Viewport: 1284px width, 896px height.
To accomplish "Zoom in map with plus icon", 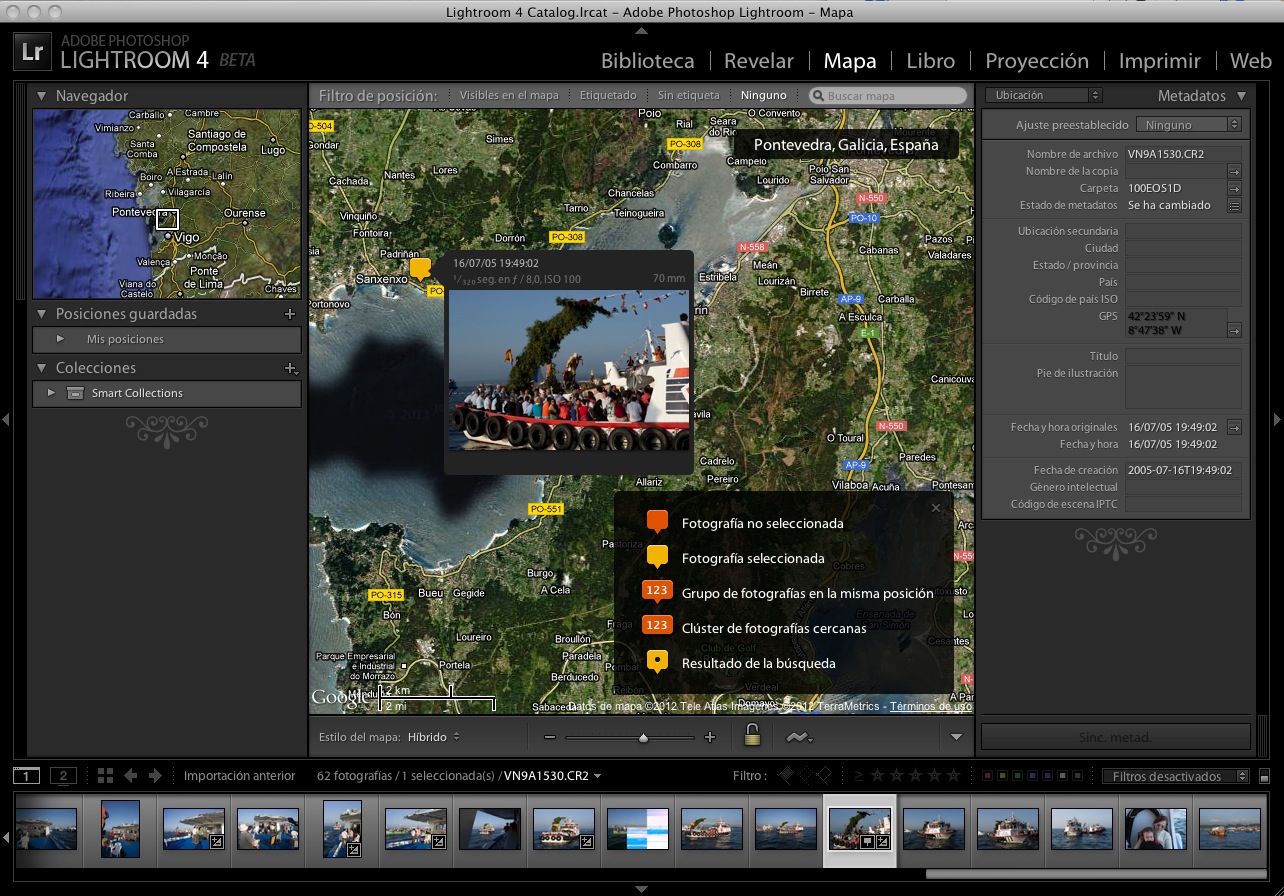I will [x=710, y=738].
